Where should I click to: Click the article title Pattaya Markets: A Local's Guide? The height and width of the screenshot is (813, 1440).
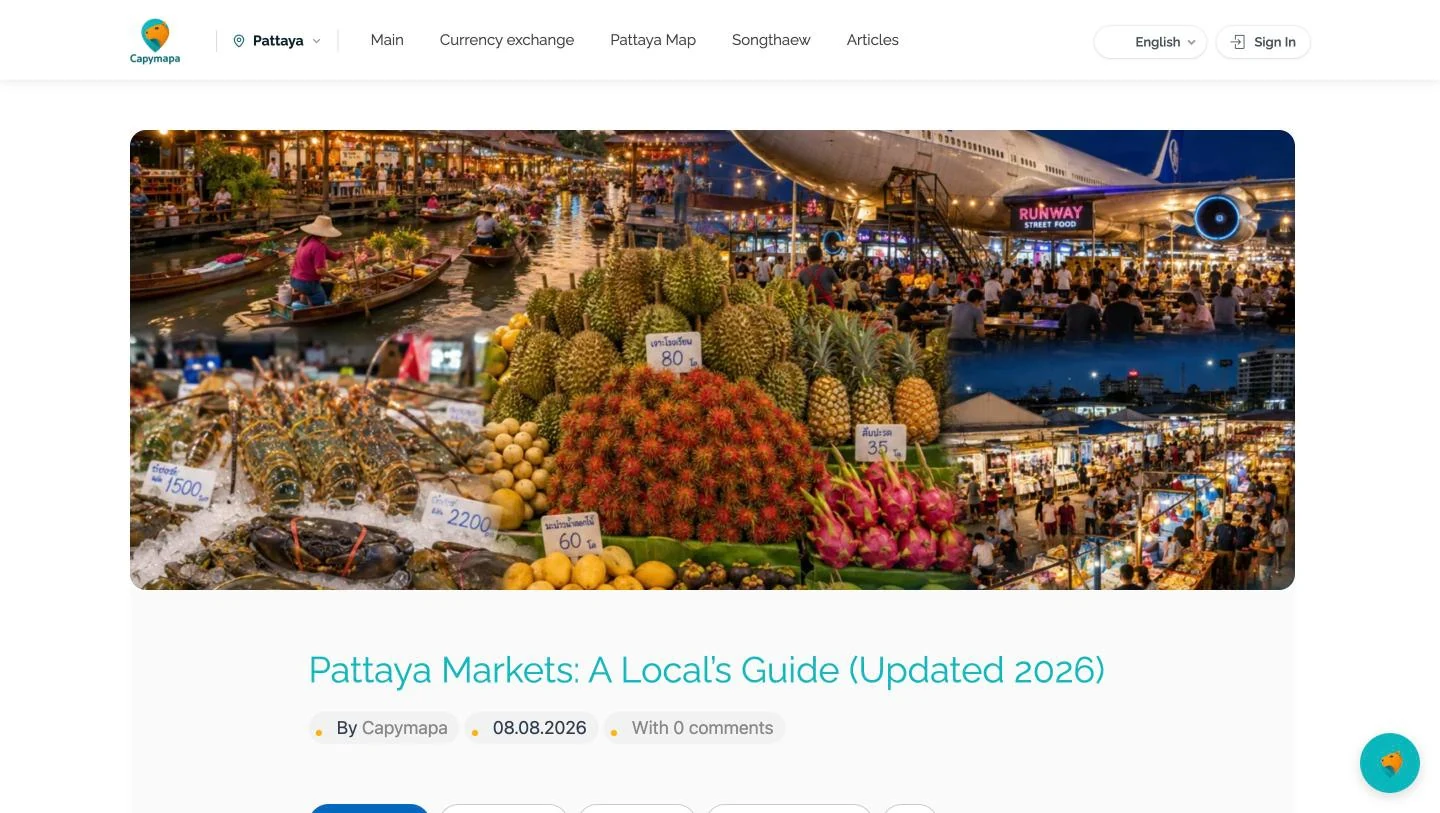[x=707, y=670]
